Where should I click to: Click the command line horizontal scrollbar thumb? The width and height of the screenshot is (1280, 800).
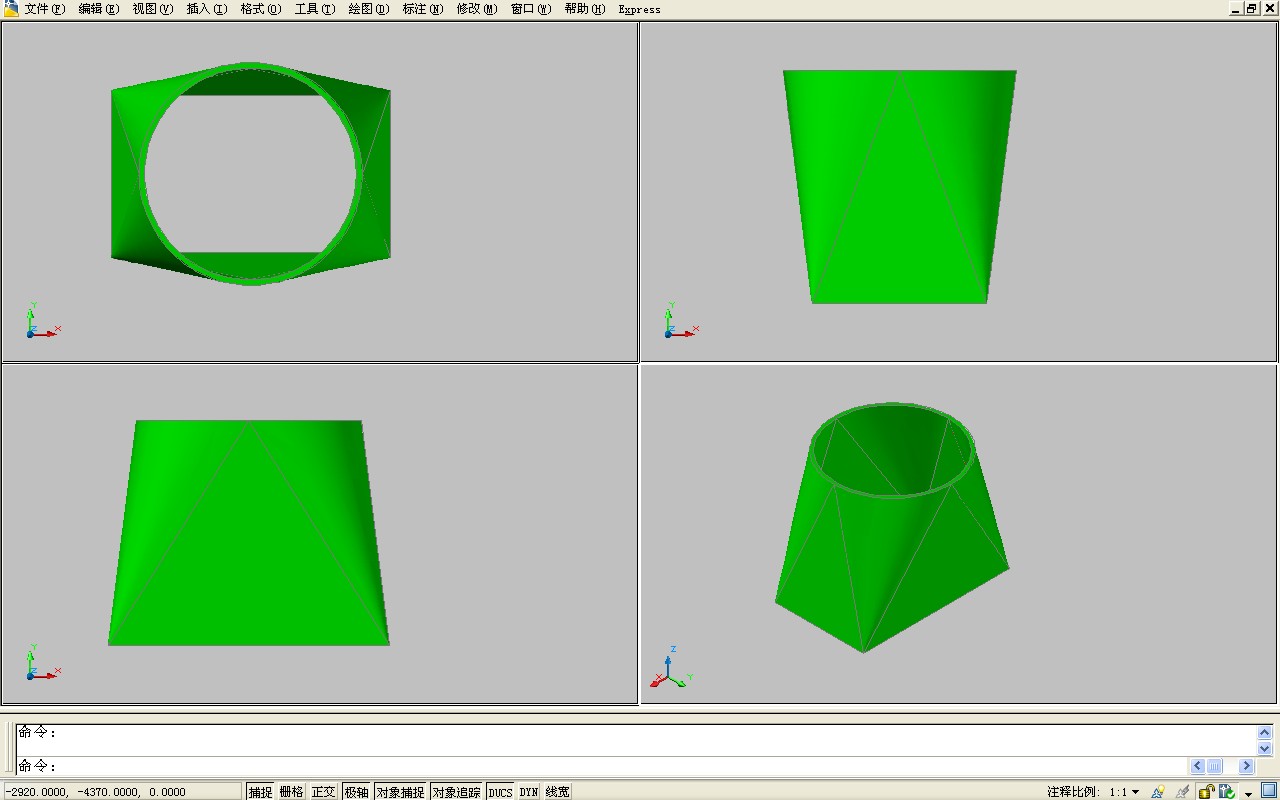click(x=1215, y=766)
